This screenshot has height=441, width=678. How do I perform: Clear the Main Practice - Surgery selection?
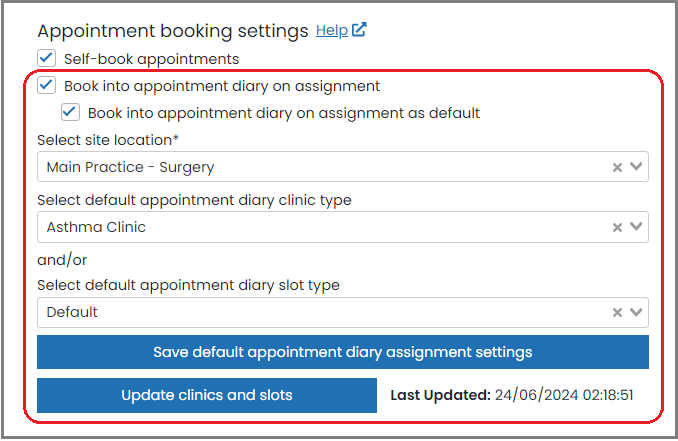[x=617, y=167]
